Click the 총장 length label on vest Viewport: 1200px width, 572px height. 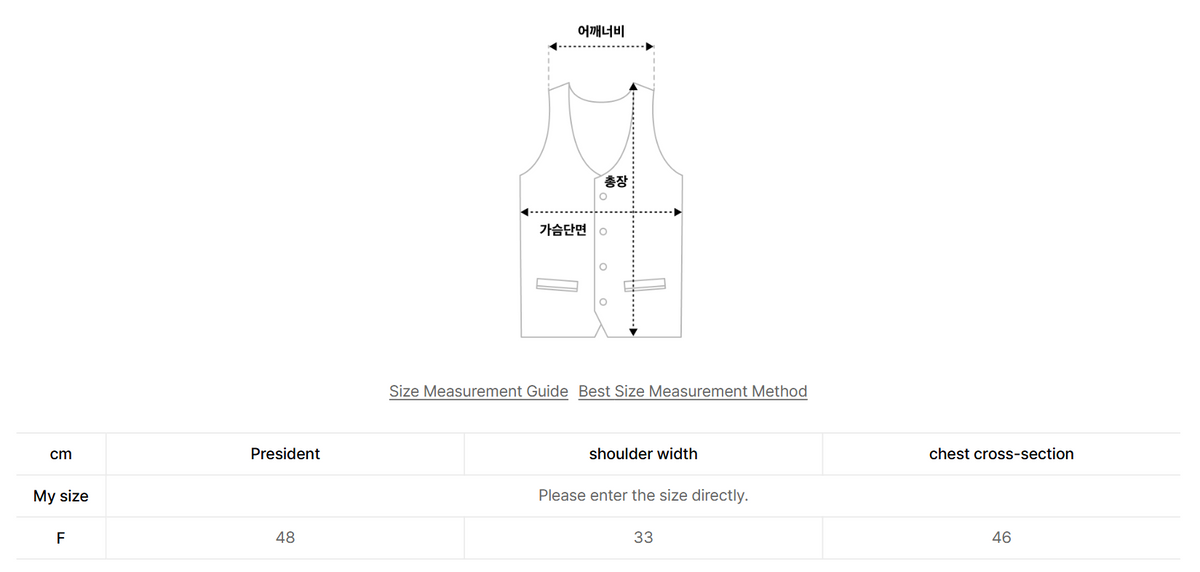pyautogui.click(x=615, y=182)
